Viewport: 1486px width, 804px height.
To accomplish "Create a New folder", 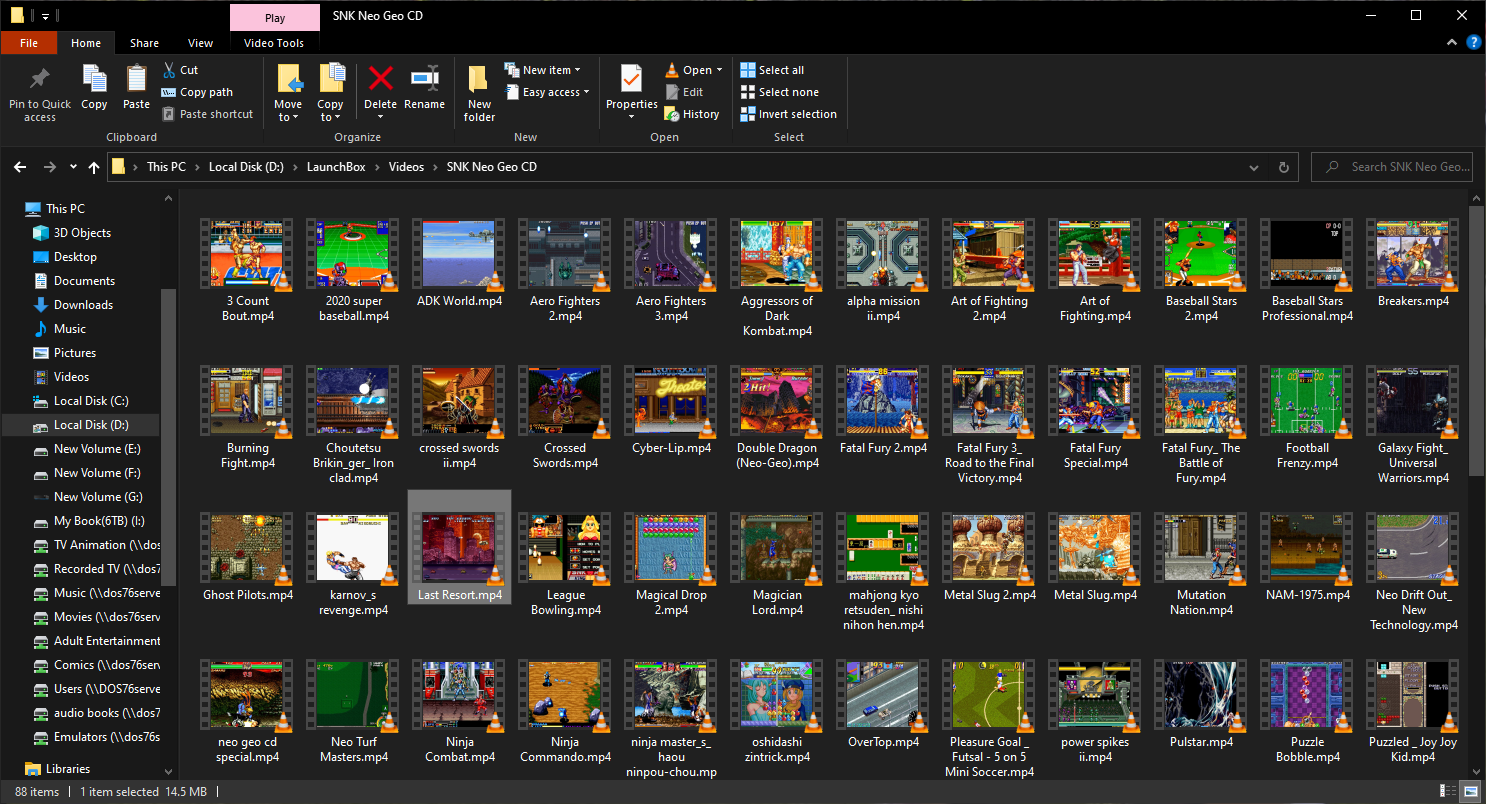I will pyautogui.click(x=479, y=93).
